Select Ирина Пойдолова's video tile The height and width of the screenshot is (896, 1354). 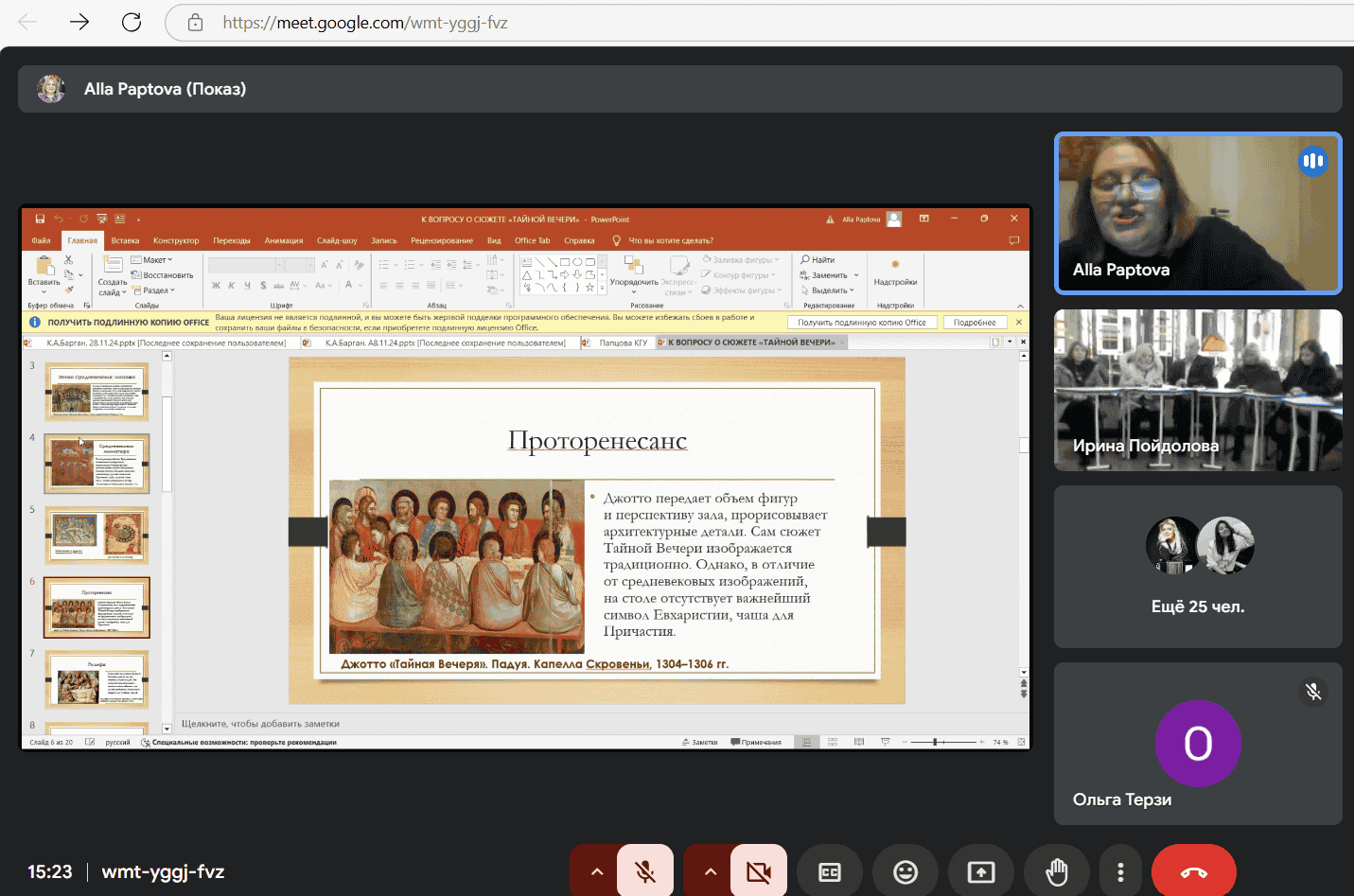tap(1198, 390)
